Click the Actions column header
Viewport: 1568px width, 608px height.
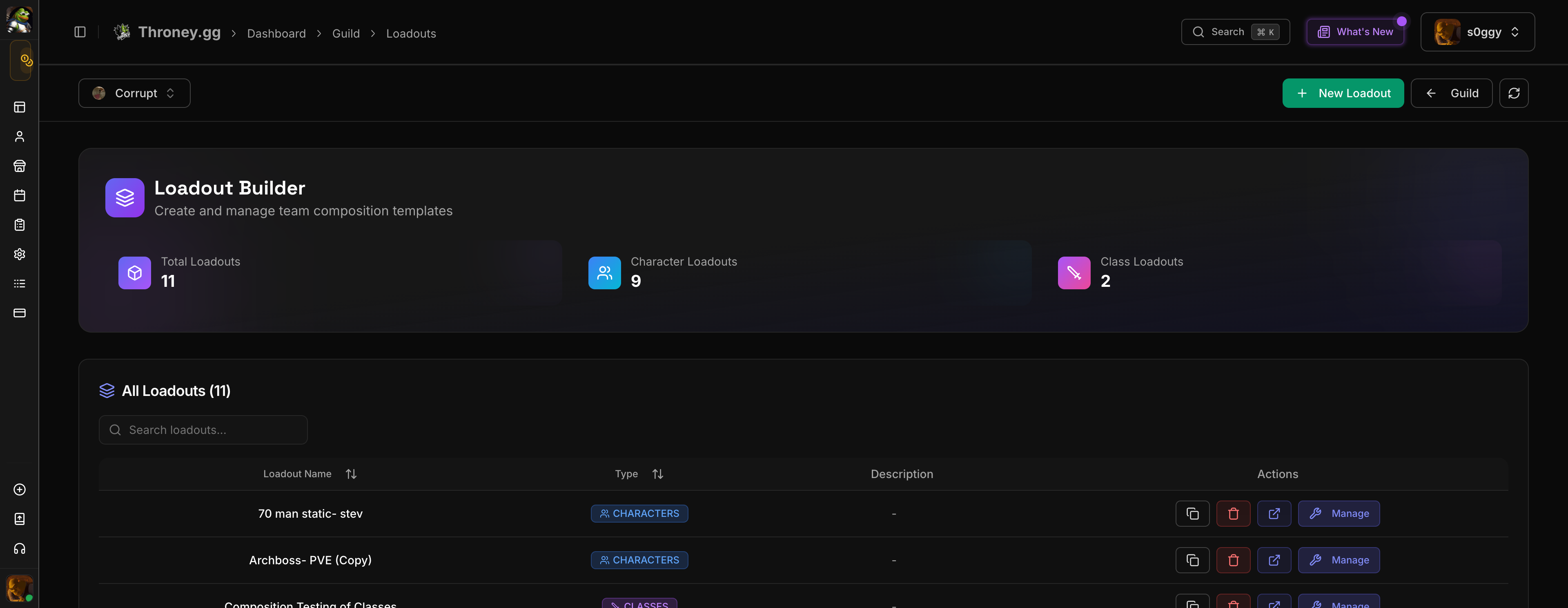point(1277,474)
